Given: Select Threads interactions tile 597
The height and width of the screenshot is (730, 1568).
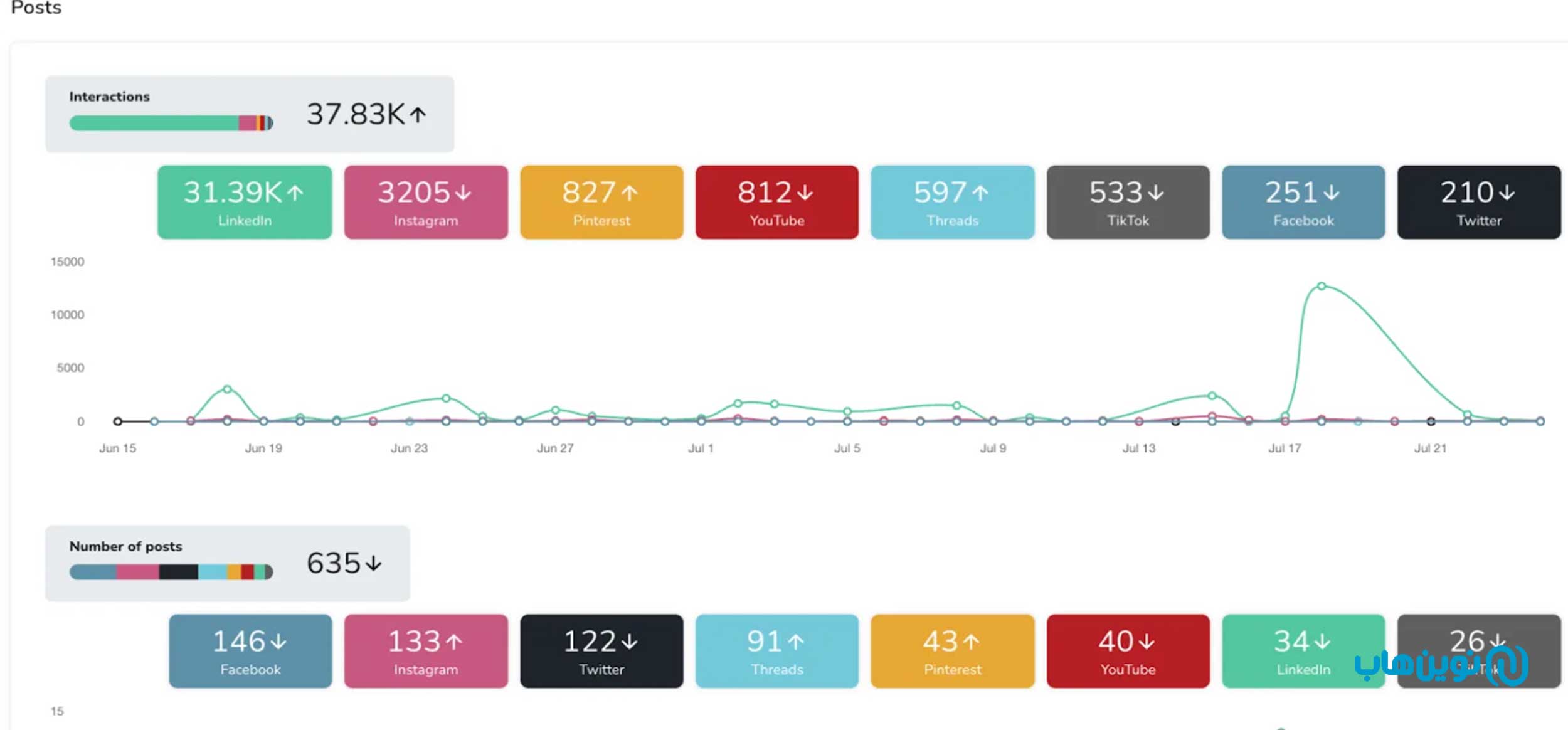Looking at the screenshot, I should 952,202.
